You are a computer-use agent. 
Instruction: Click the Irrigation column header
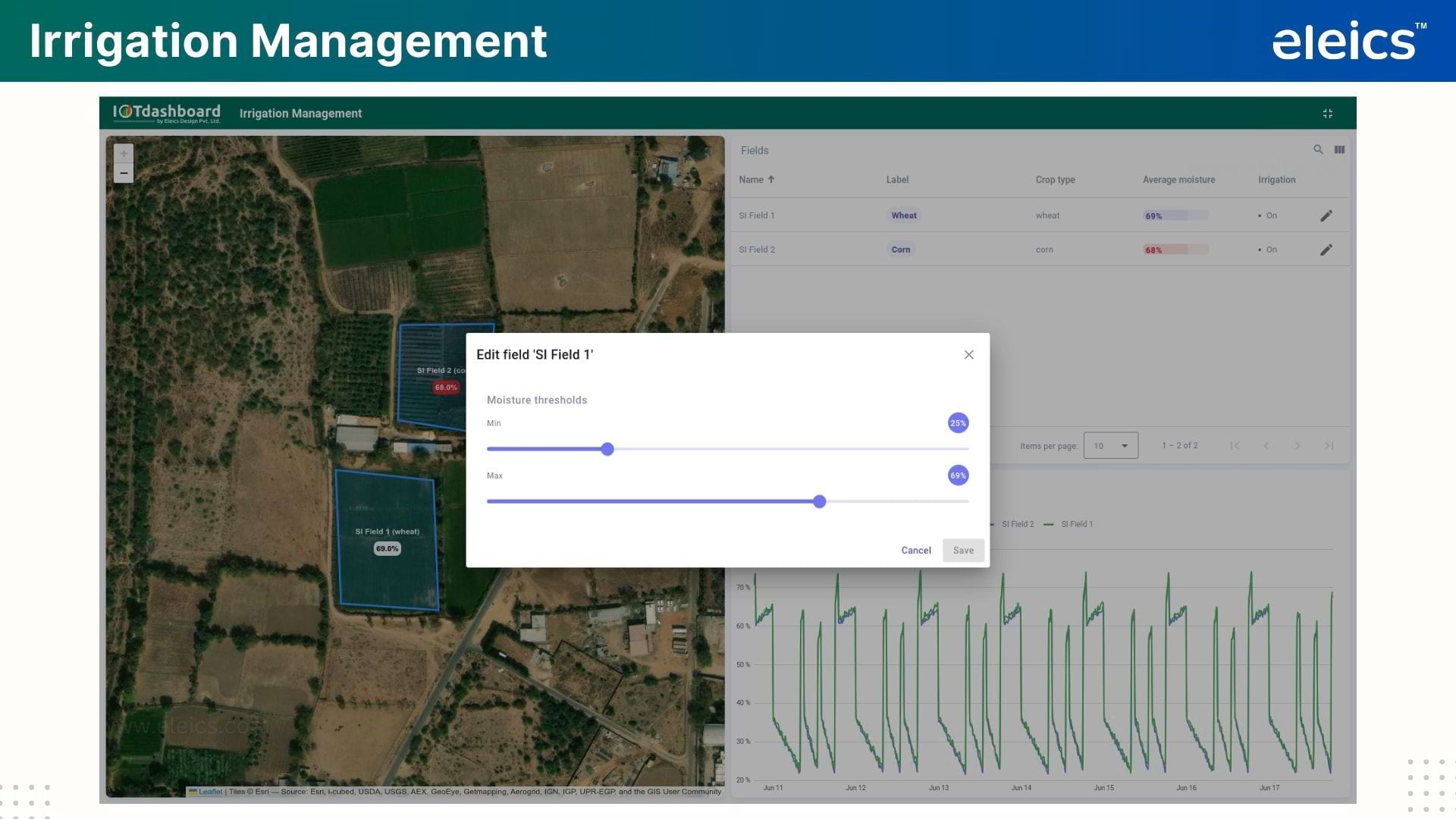1277,180
